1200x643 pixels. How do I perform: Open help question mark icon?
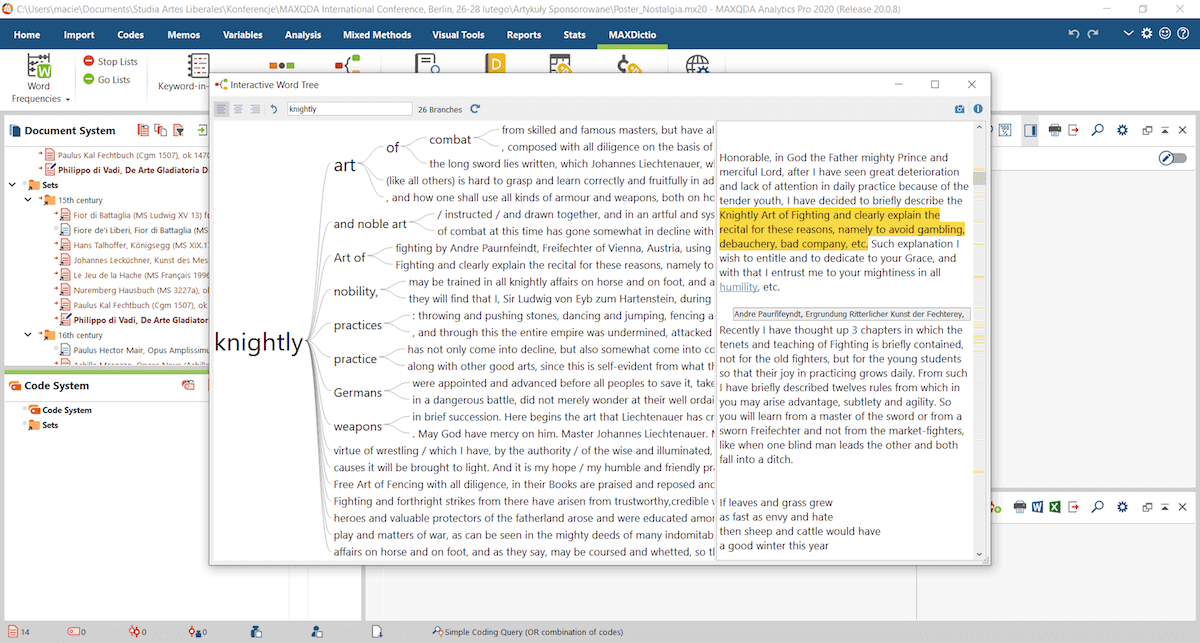click(1185, 34)
